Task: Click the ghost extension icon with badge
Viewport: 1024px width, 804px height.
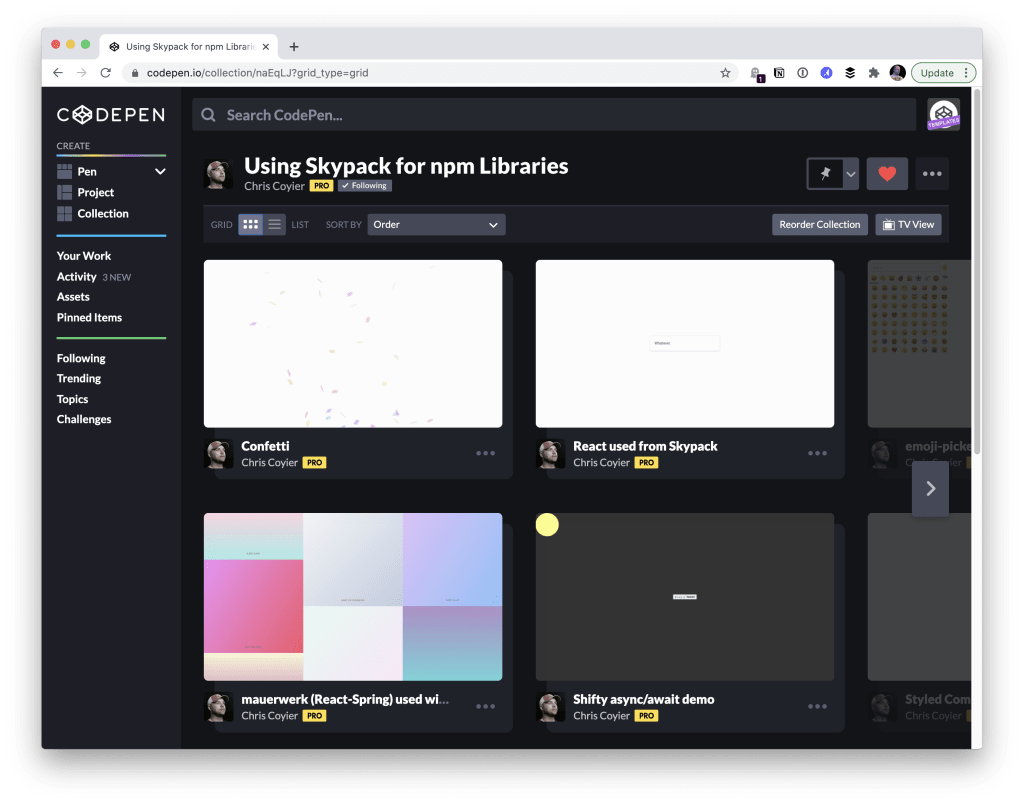Action: [756, 74]
